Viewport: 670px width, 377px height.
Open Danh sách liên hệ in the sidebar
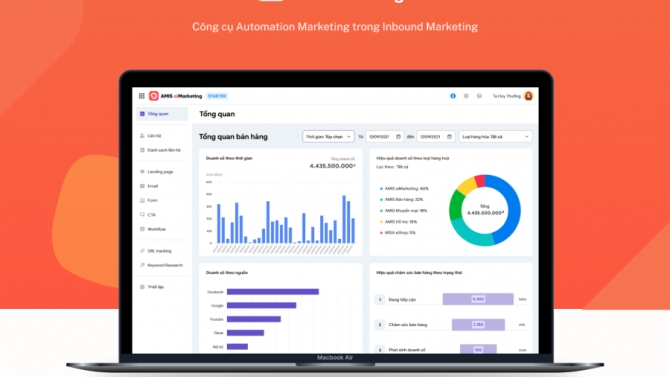162,150
